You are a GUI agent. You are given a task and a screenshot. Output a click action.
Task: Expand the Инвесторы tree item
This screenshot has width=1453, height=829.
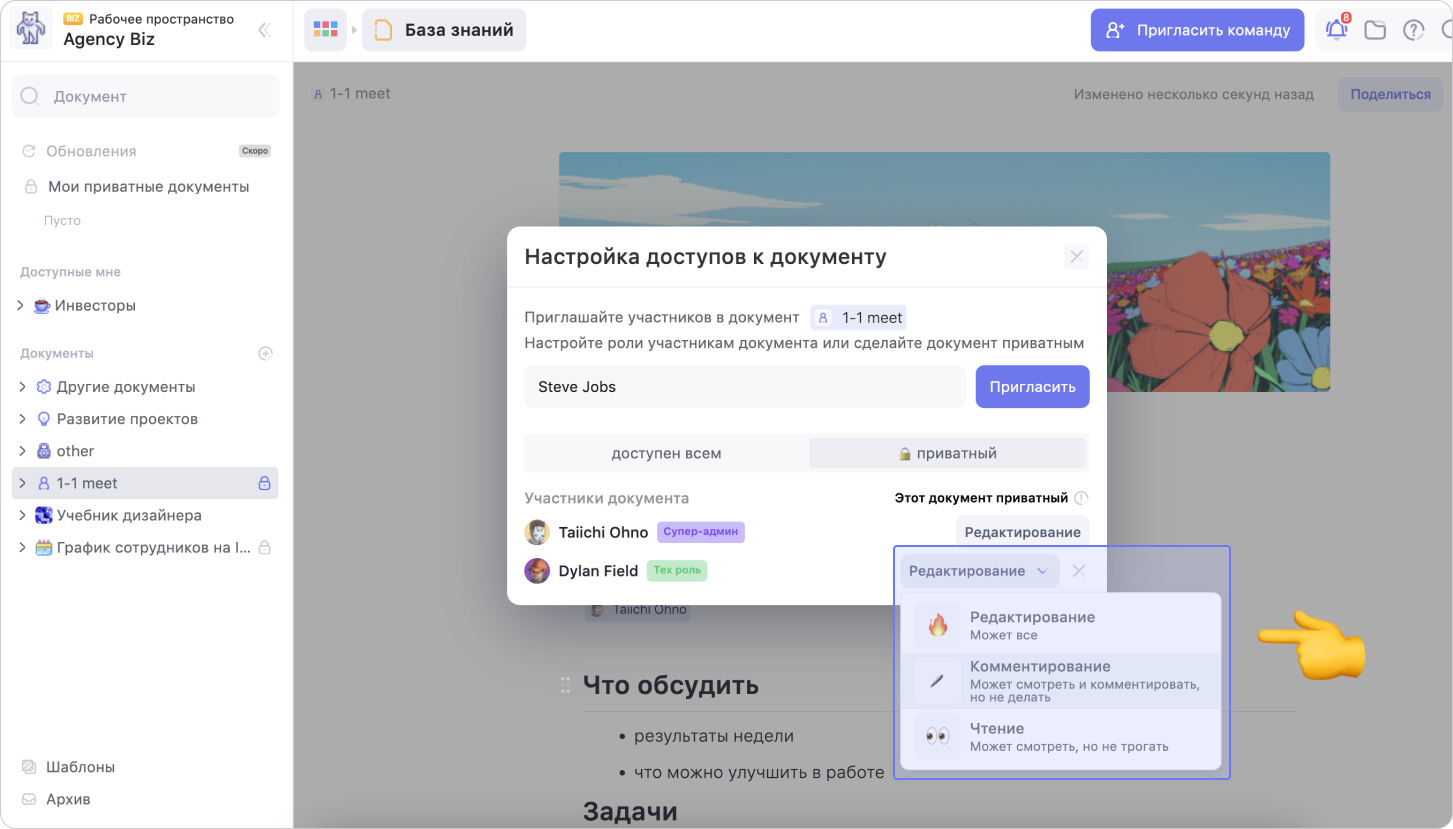pyautogui.click(x=21, y=306)
